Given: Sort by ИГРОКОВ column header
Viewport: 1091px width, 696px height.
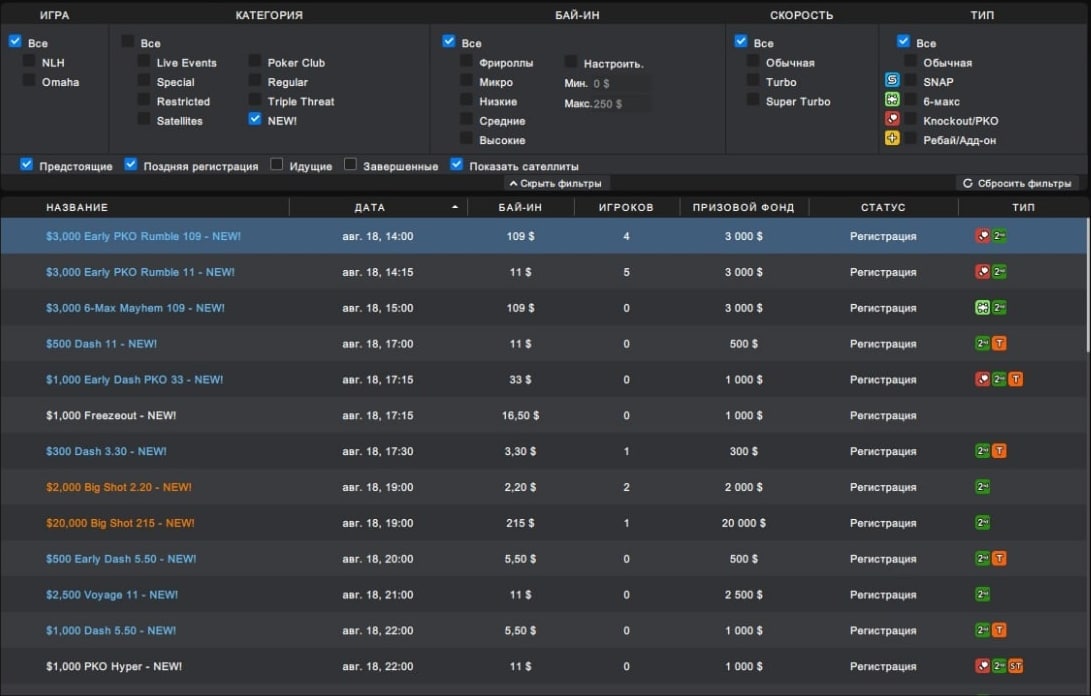Looking at the screenshot, I should (626, 207).
